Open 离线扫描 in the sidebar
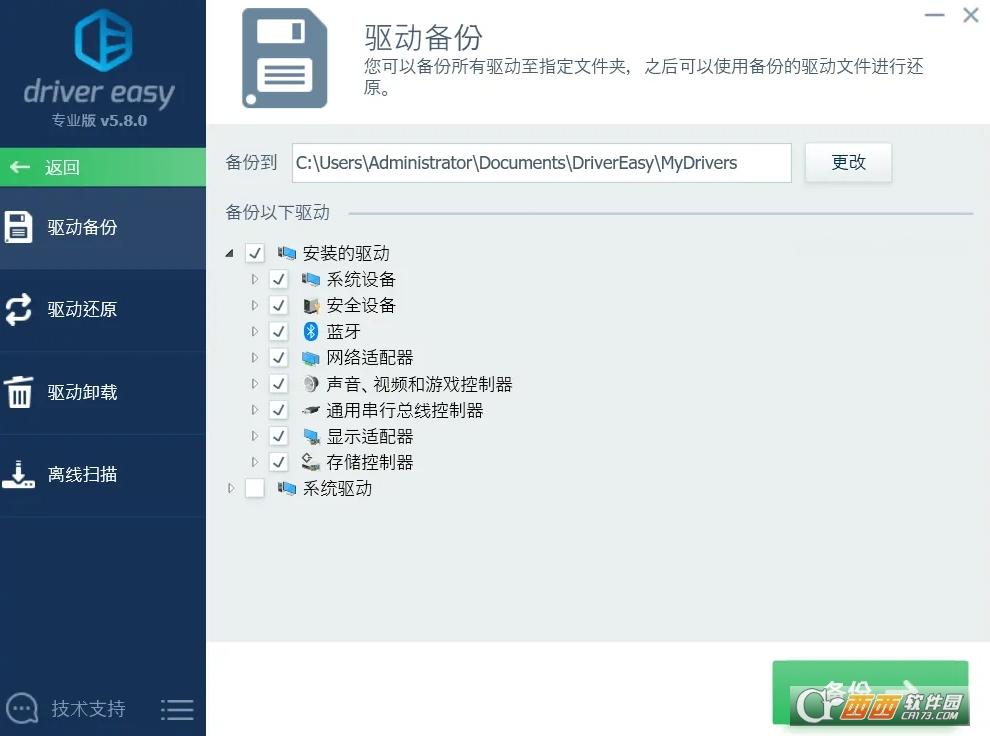Image resolution: width=990 pixels, height=736 pixels. point(103,474)
